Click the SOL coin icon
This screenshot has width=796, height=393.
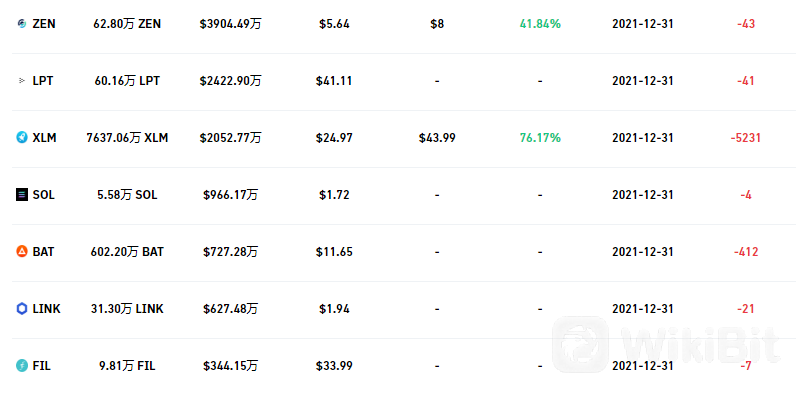click(x=21, y=194)
